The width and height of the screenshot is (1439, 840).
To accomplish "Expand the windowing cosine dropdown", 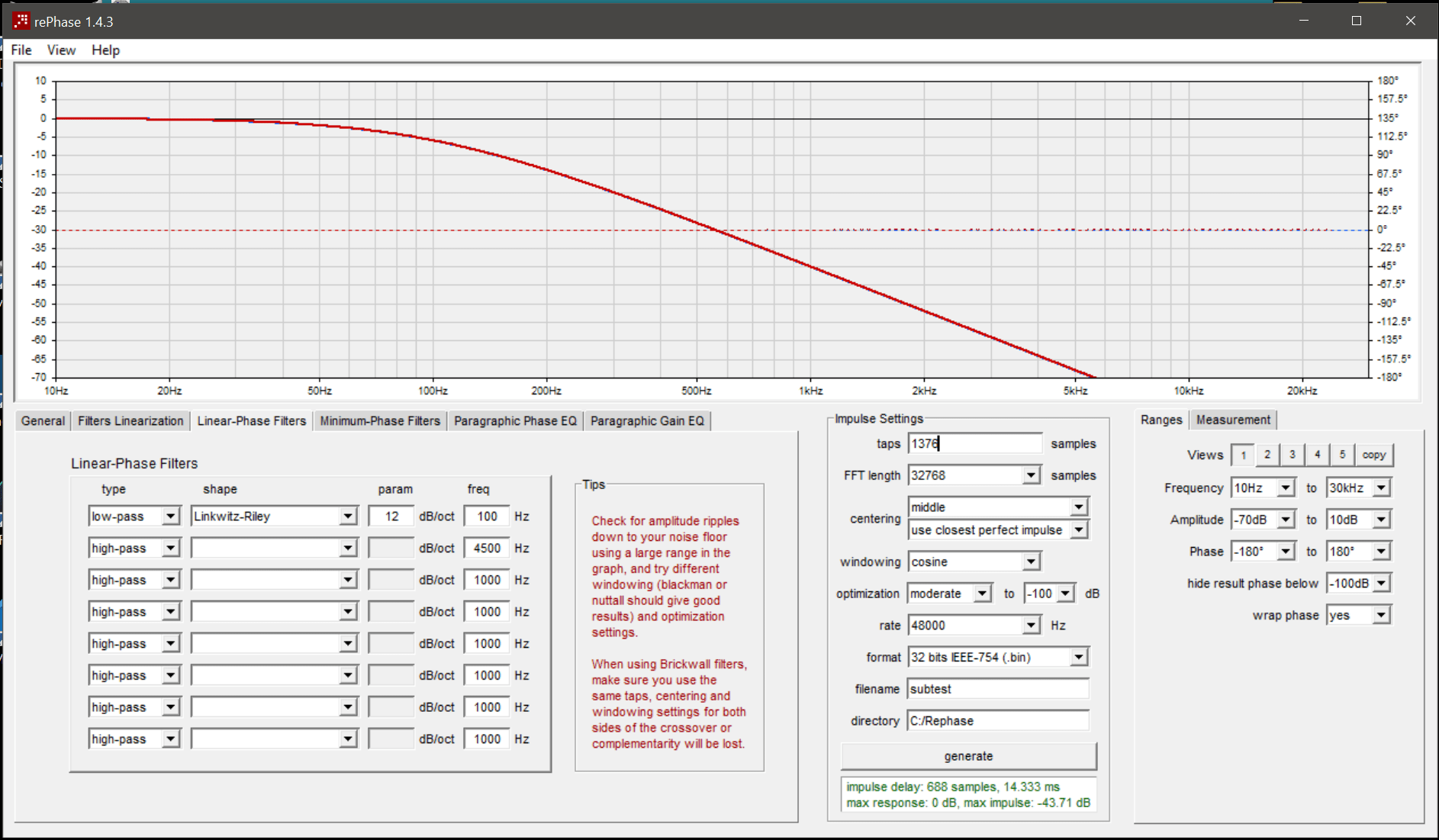I will click(x=1031, y=562).
